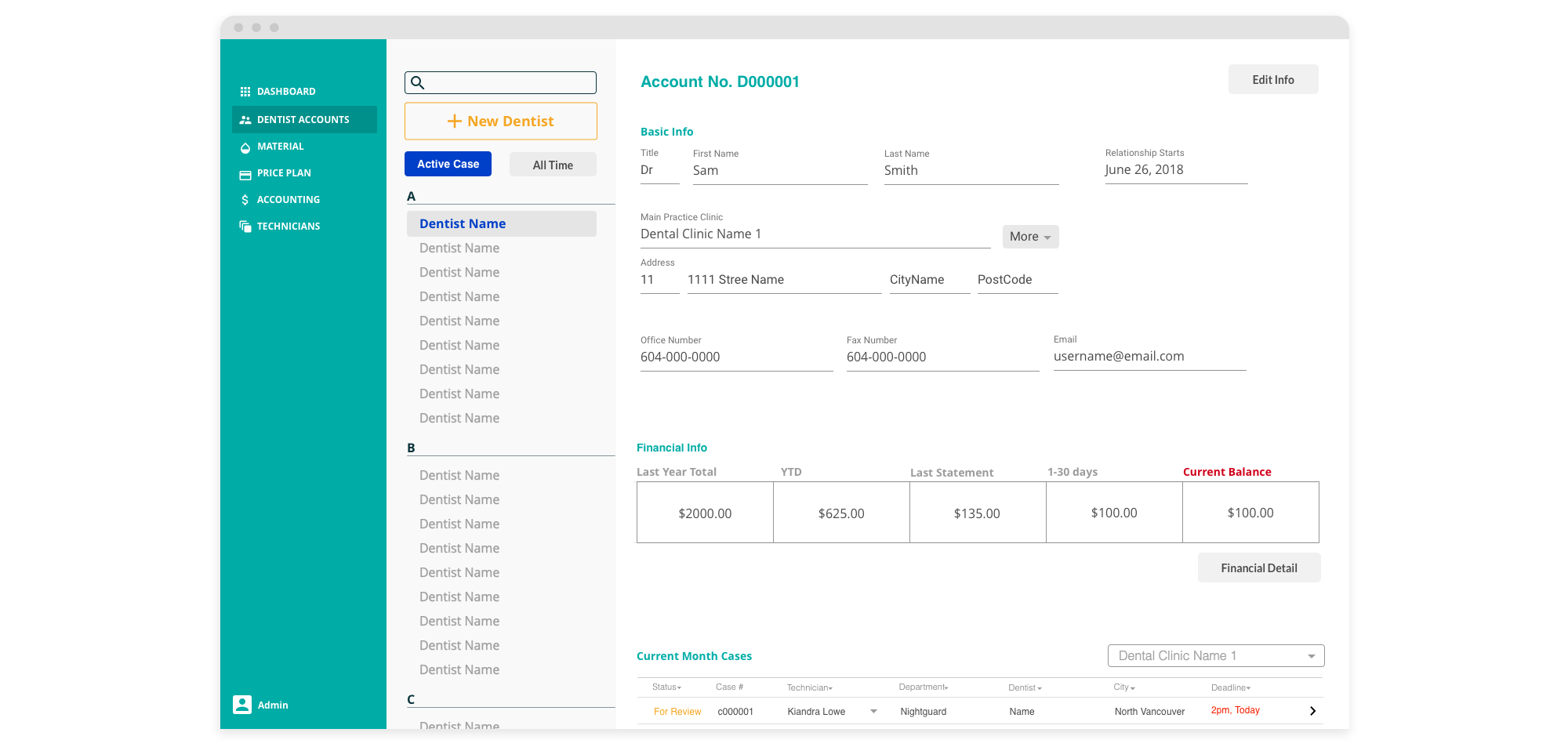Screen dimensions: 1568x747
Task: Click the New Dentist button
Action: [500, 121]
